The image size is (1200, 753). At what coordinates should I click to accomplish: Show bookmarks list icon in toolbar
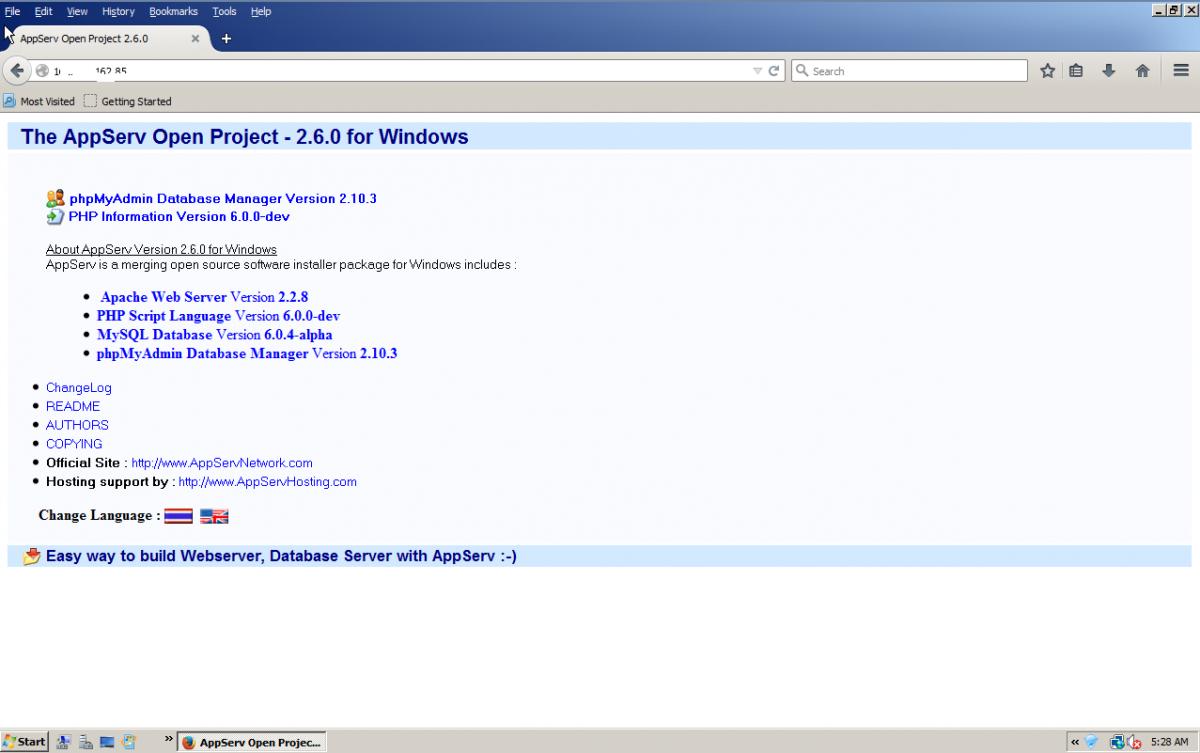click(1076, 71)
